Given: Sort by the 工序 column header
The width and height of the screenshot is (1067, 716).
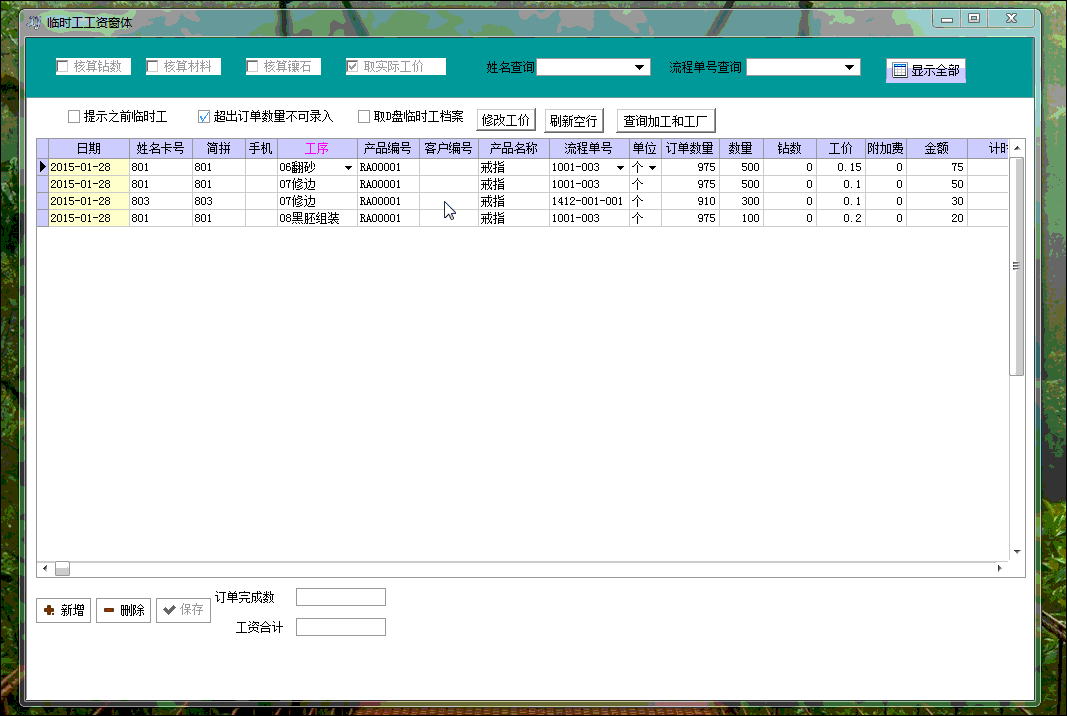Looking at the screenshot, I should point(317,148).
